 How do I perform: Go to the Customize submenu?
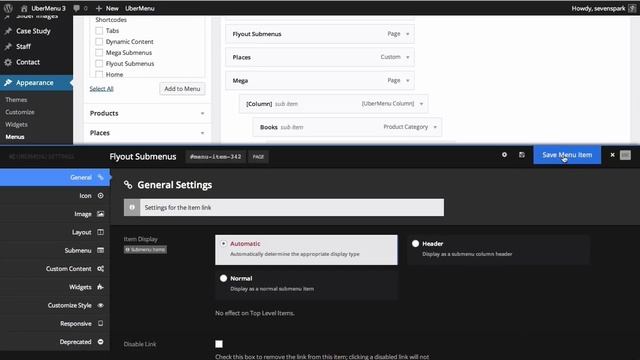pyautogui.click(x=20, y=112)
